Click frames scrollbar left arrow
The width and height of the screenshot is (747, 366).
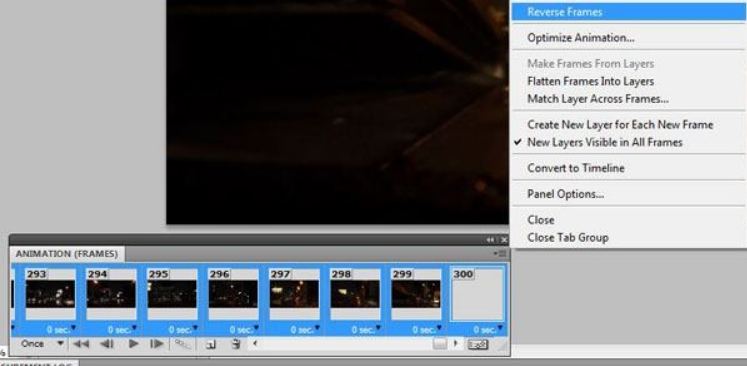pos(255,344)
